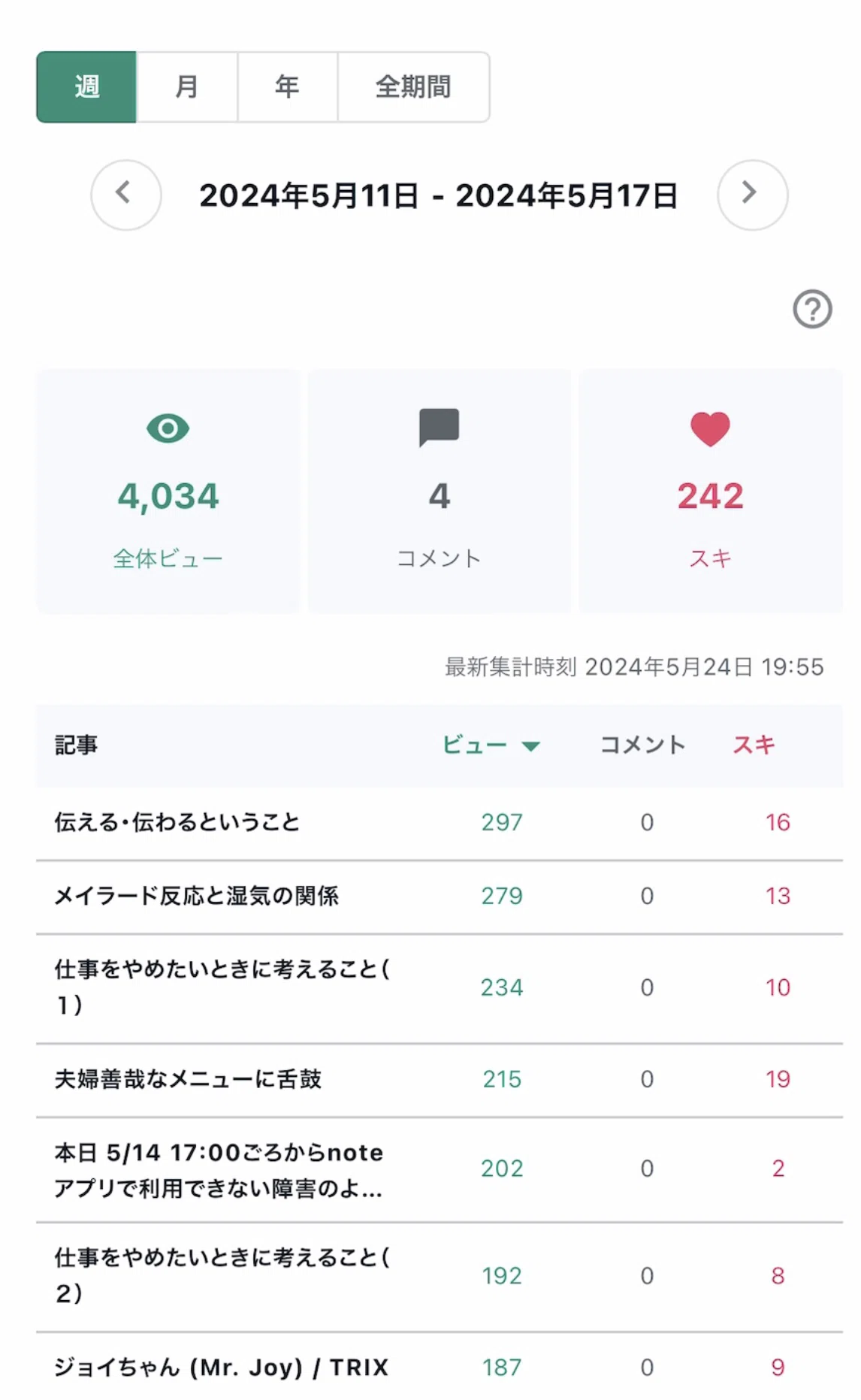The height and width of the screenshot is (1400, 861).
Task: Switch to the 月 (month) tab
Action: [187, 87]
